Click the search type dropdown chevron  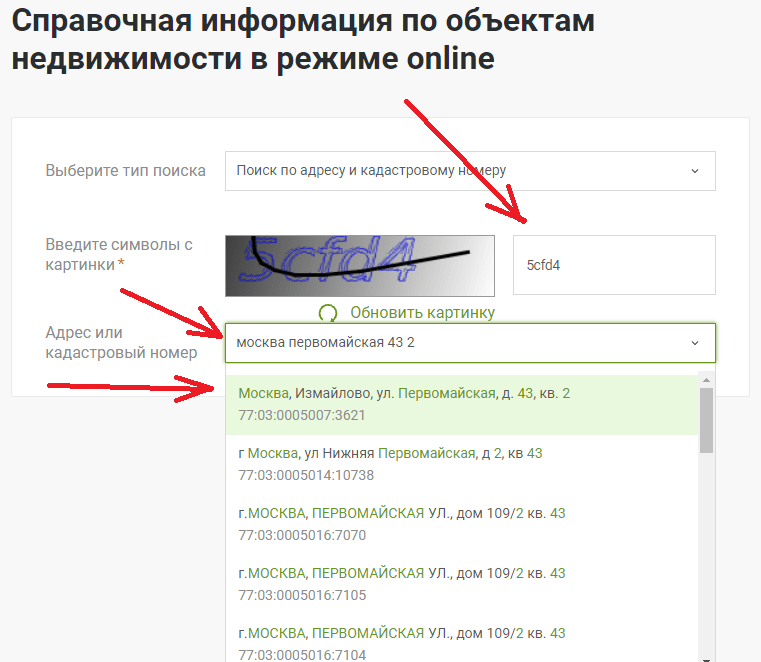pos(695,171)
